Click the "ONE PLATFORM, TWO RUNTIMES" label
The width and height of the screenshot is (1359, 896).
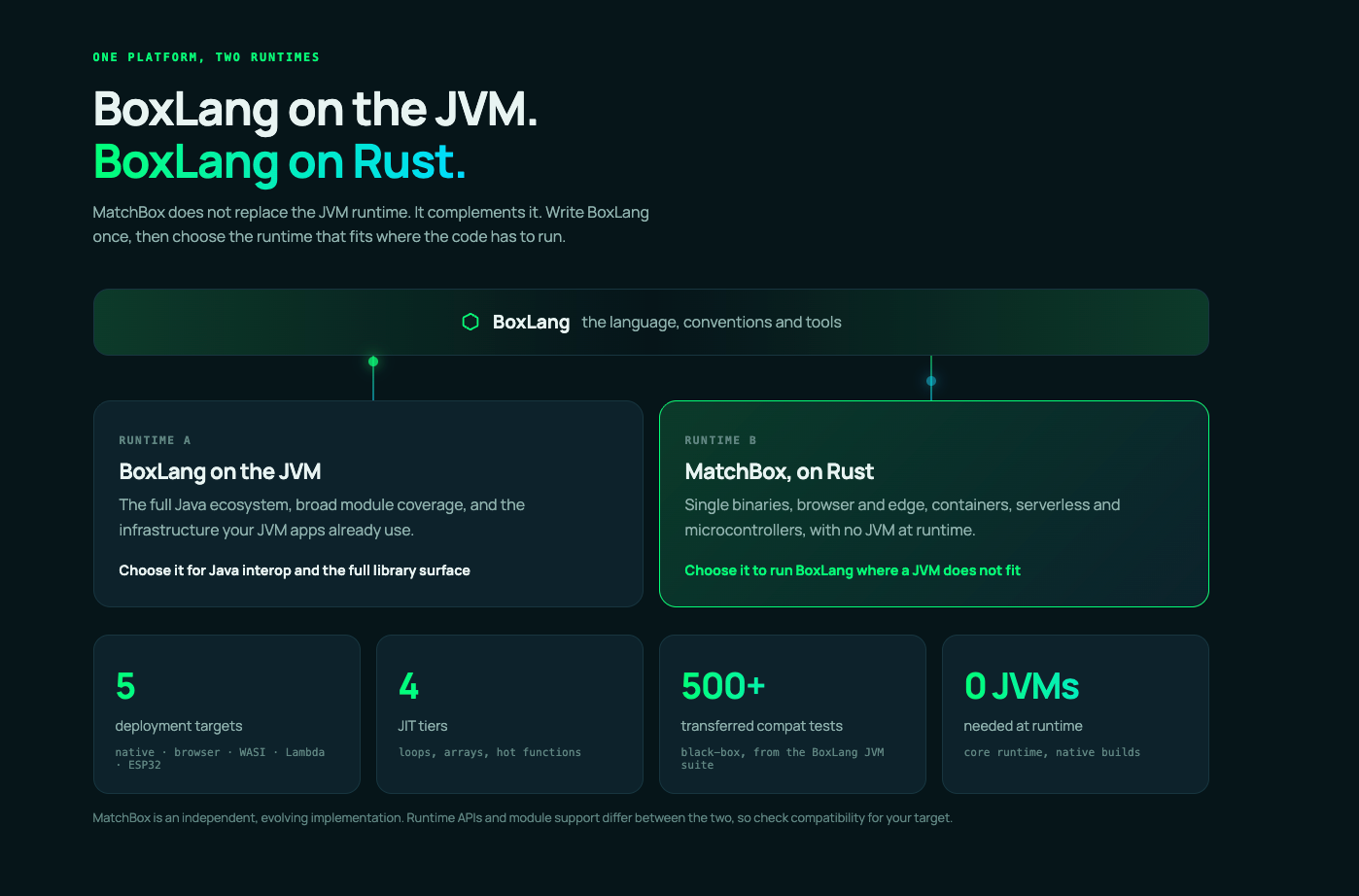pos(206,57)
